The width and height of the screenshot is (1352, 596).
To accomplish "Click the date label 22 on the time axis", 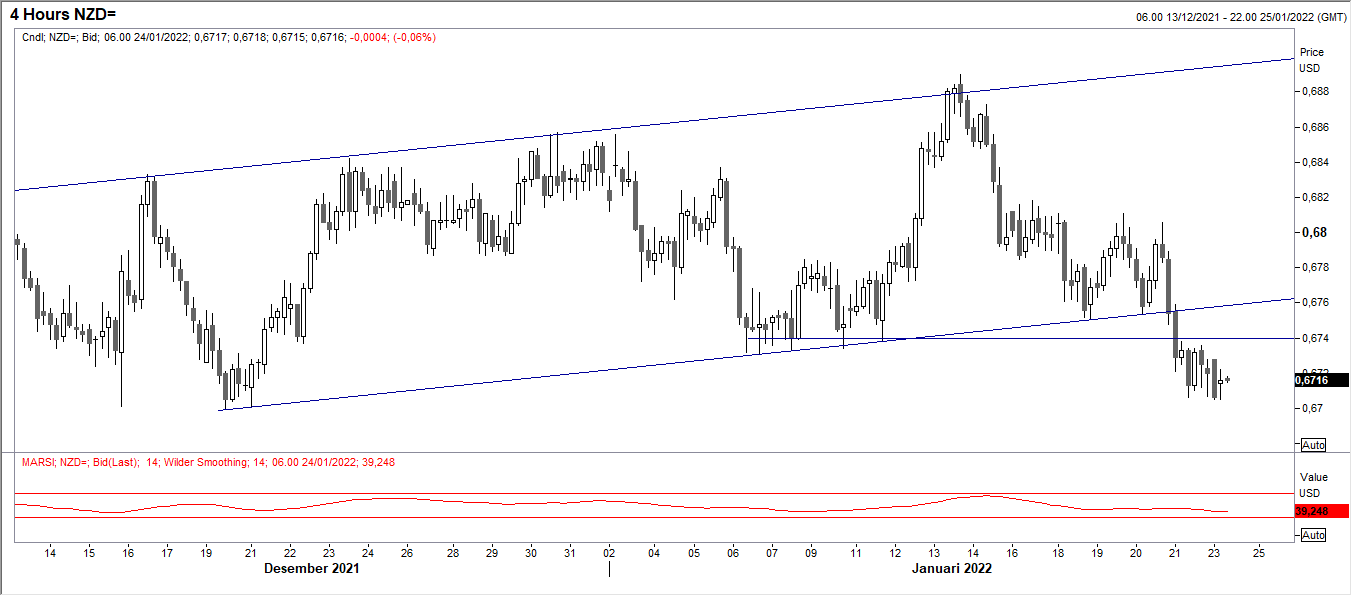I will (x=288, y=552).
